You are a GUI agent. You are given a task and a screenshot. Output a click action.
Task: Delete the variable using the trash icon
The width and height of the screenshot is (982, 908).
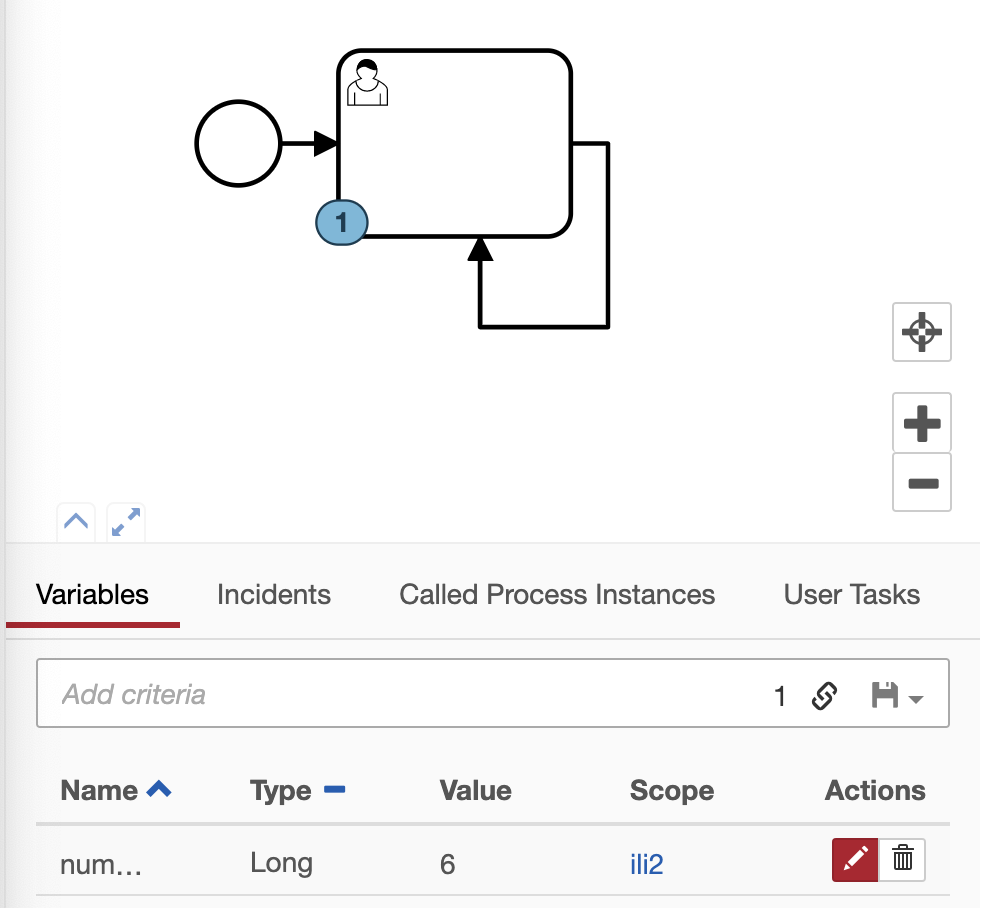click(x=902, y=859)
